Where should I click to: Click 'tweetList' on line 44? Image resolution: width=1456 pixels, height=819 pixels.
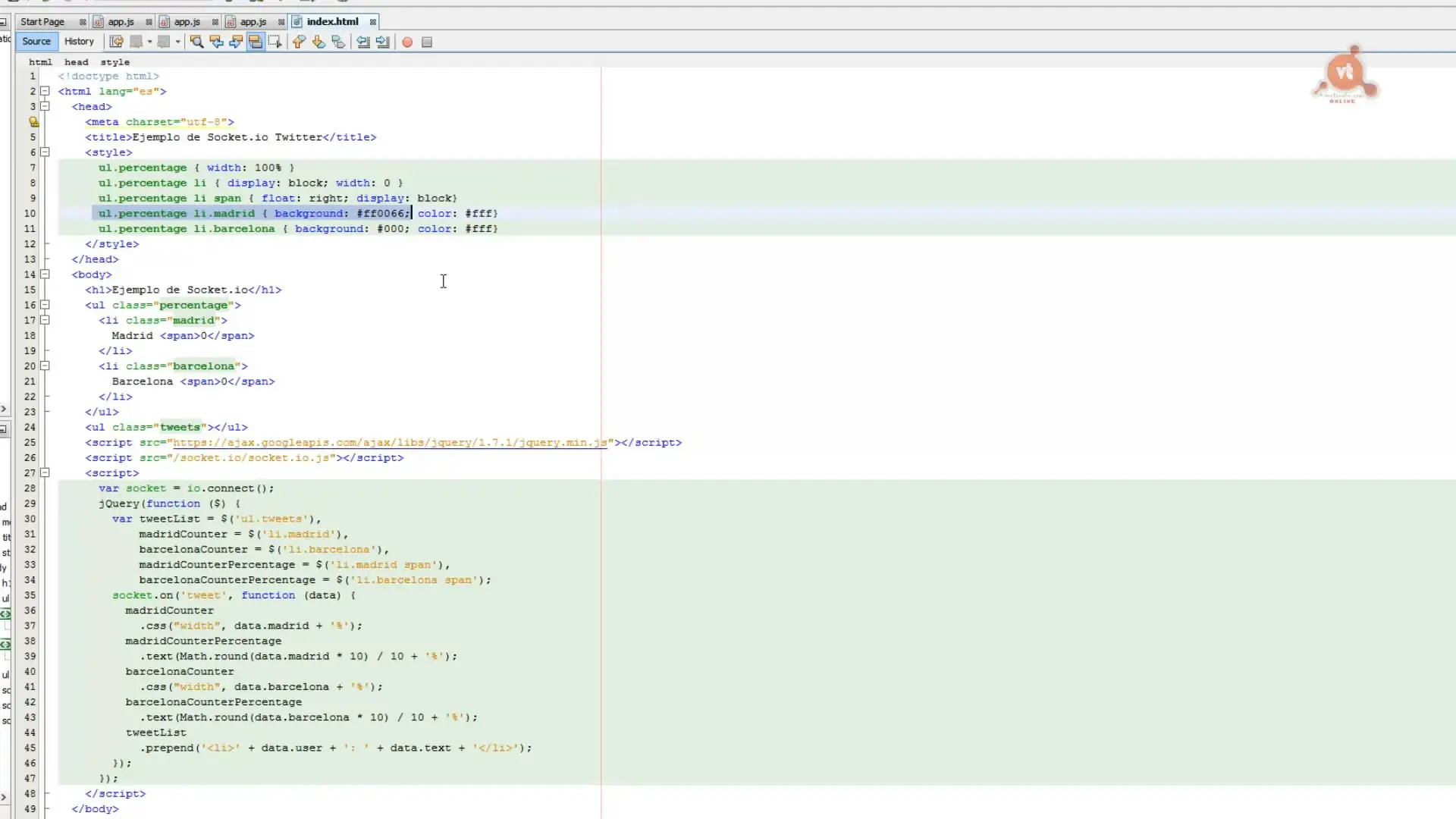pos(155,733)
